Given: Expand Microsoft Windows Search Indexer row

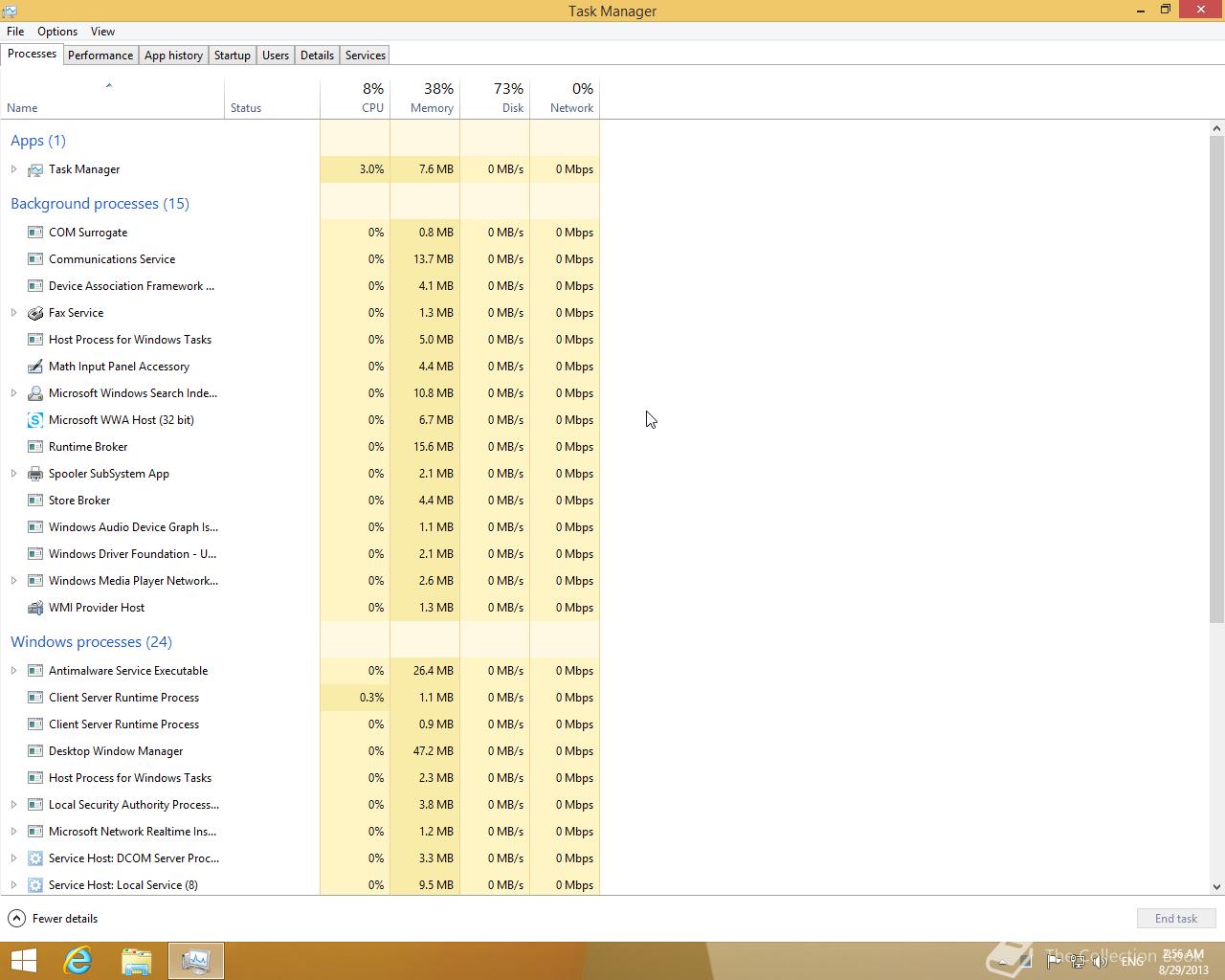Looking at the screenshot, I should tap(13, 393).
